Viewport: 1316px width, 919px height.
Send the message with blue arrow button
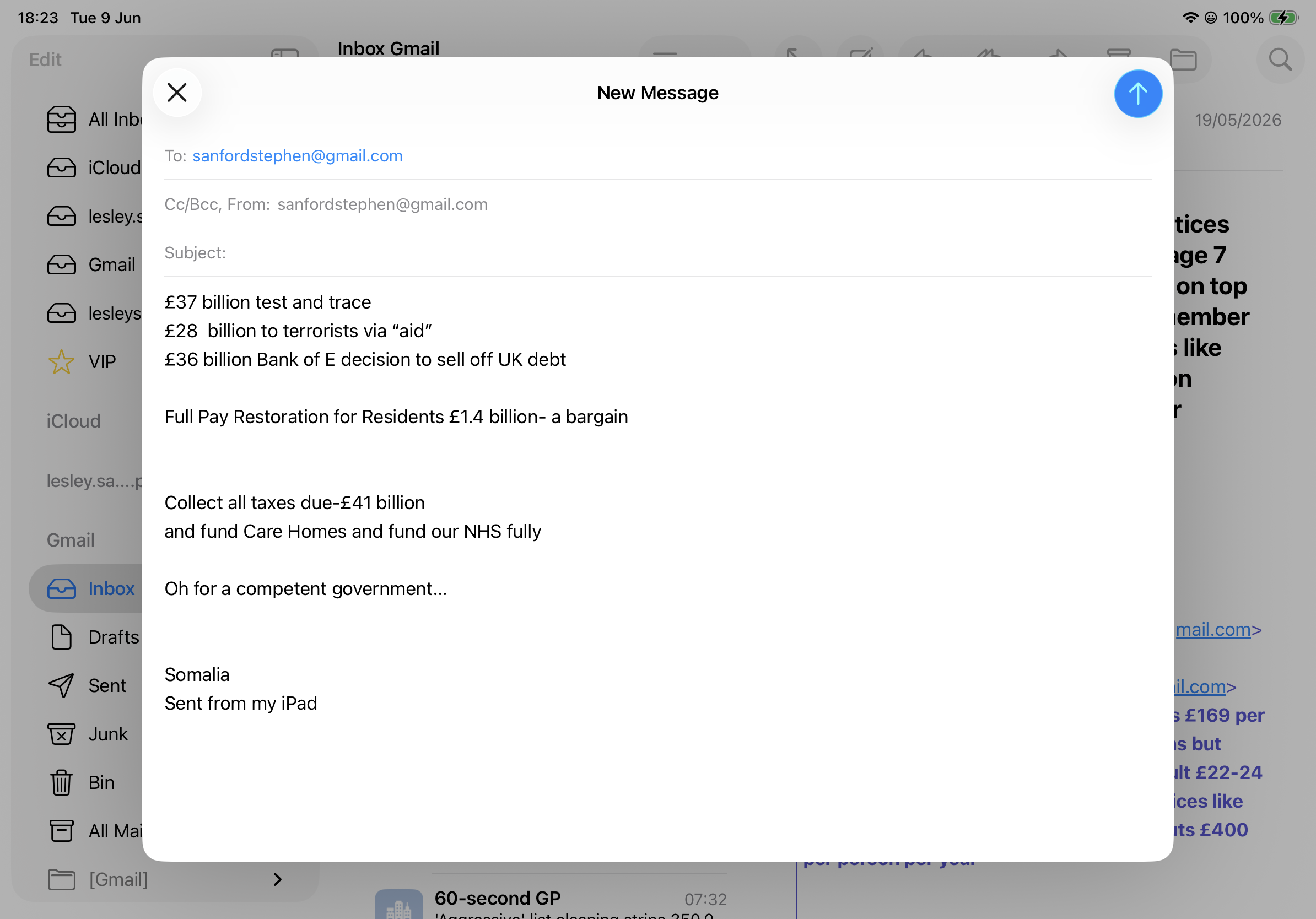coord(1138,94)
